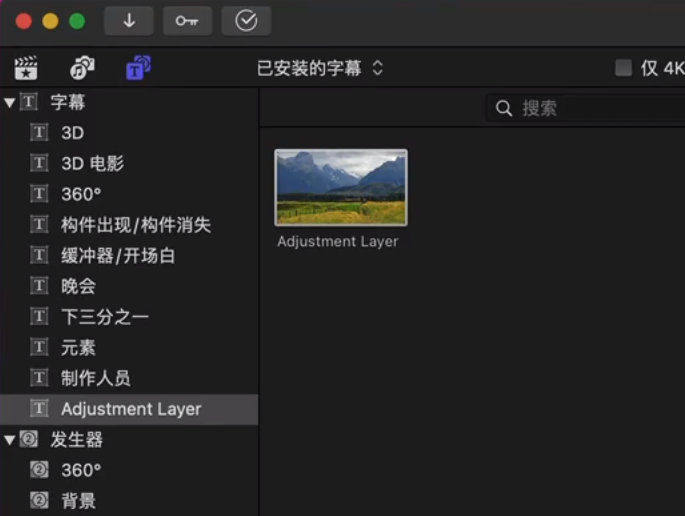
Task: Click the generator icon beside 发生器
Action: (x=29, y=439)
